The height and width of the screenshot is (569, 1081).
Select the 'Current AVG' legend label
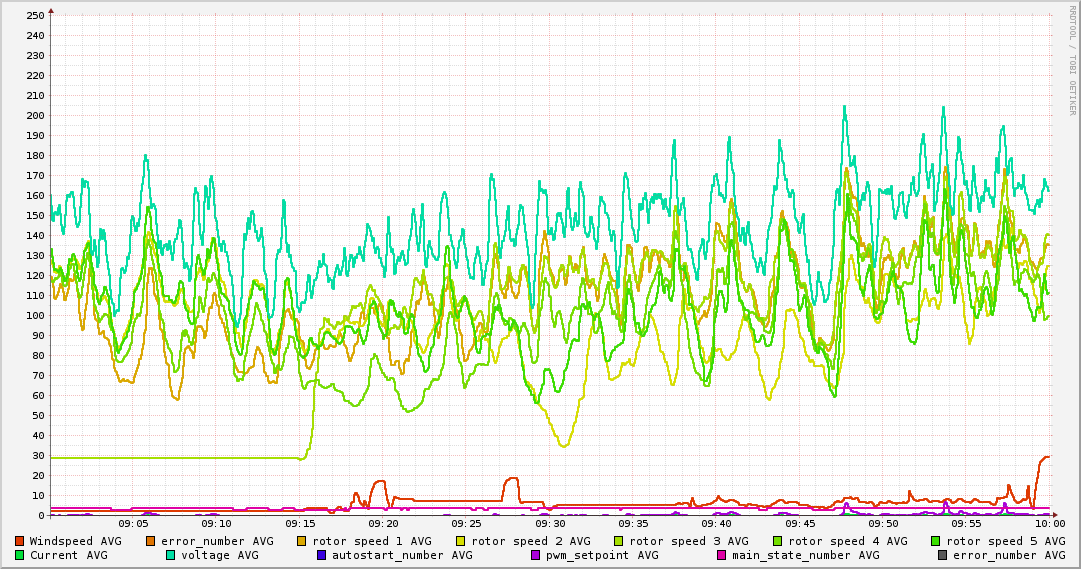click(x=68, y=555)
